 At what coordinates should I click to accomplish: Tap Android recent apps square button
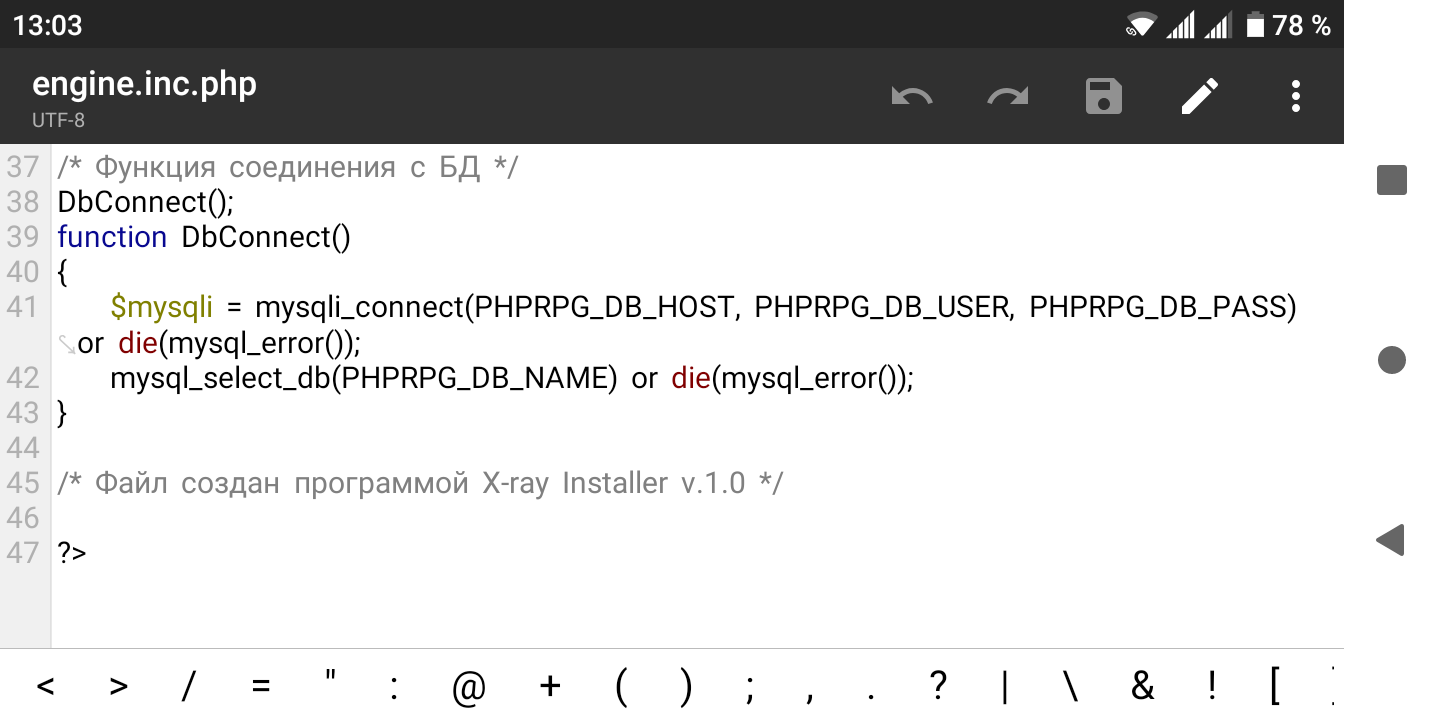click(1392, 180)
